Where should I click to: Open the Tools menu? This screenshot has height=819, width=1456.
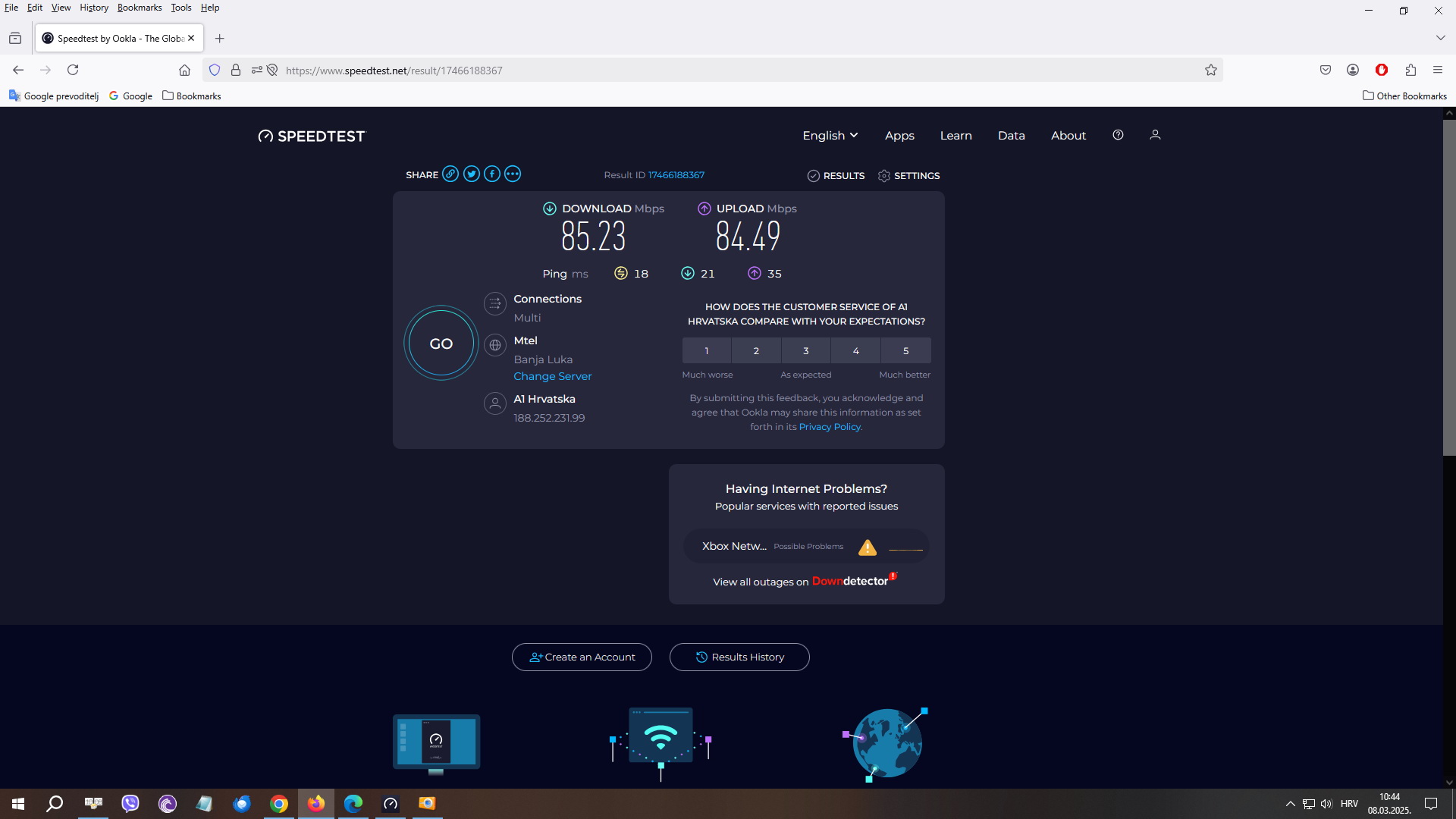[181, 8]
